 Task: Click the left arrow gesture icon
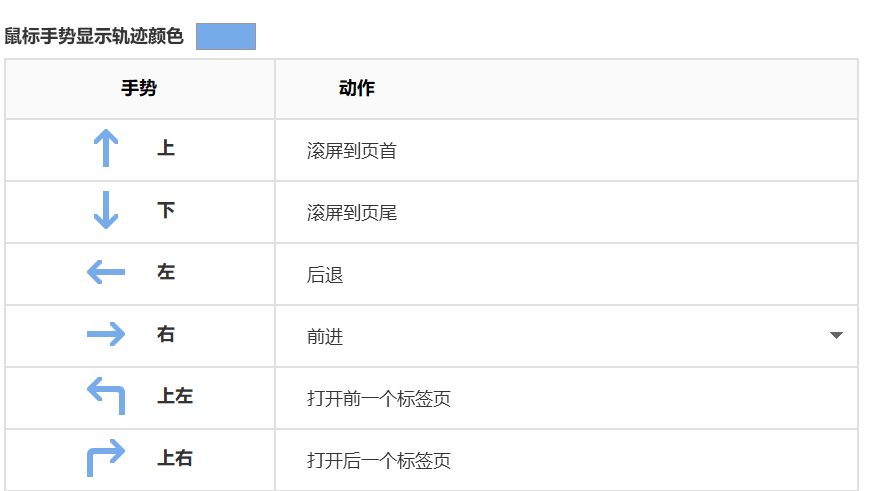[x=106, y=272]
